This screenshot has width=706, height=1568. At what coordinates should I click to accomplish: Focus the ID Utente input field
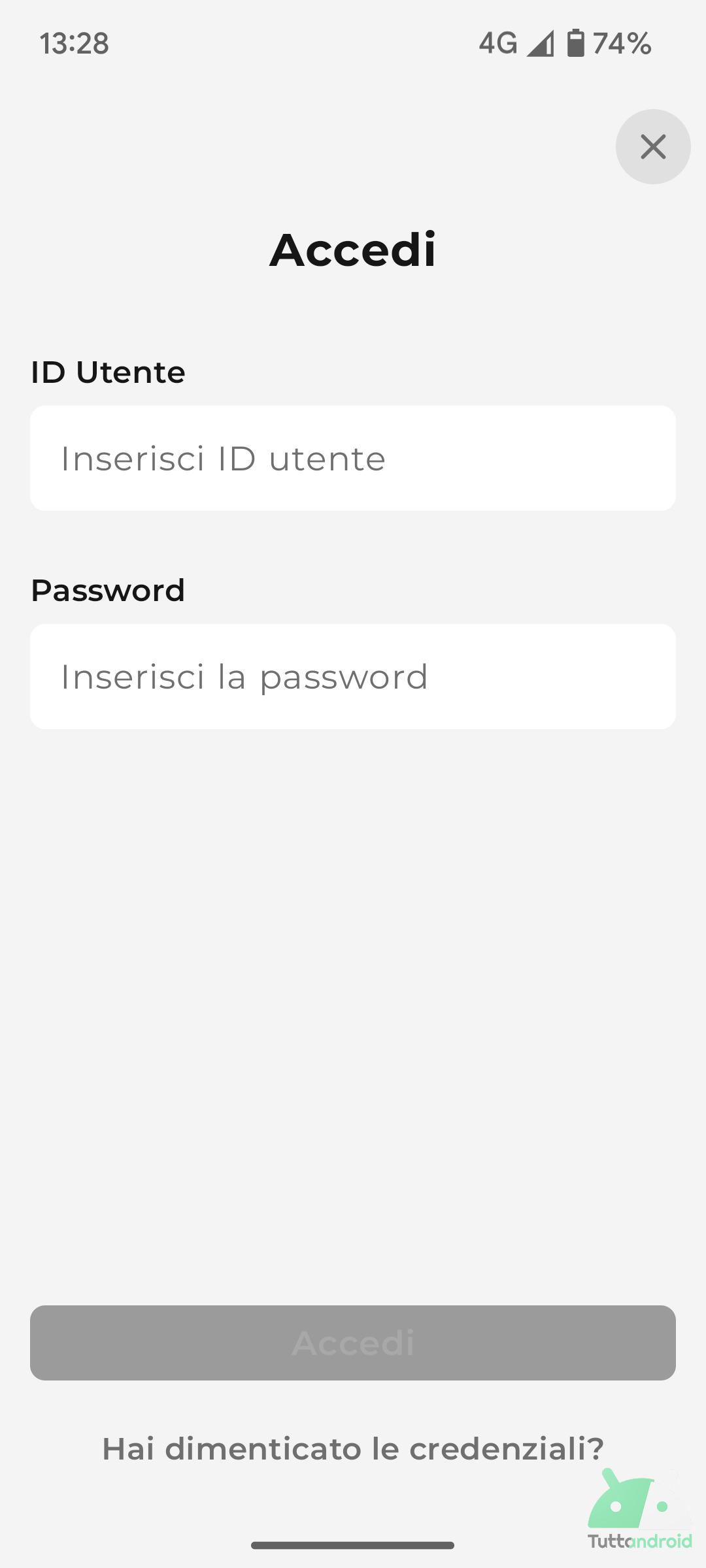click(x=353, y=458)
